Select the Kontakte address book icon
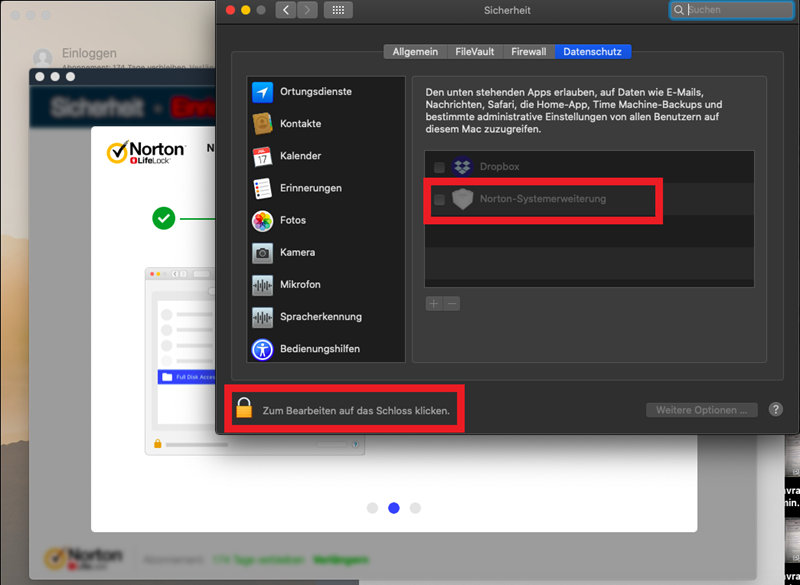 point(262,124)
